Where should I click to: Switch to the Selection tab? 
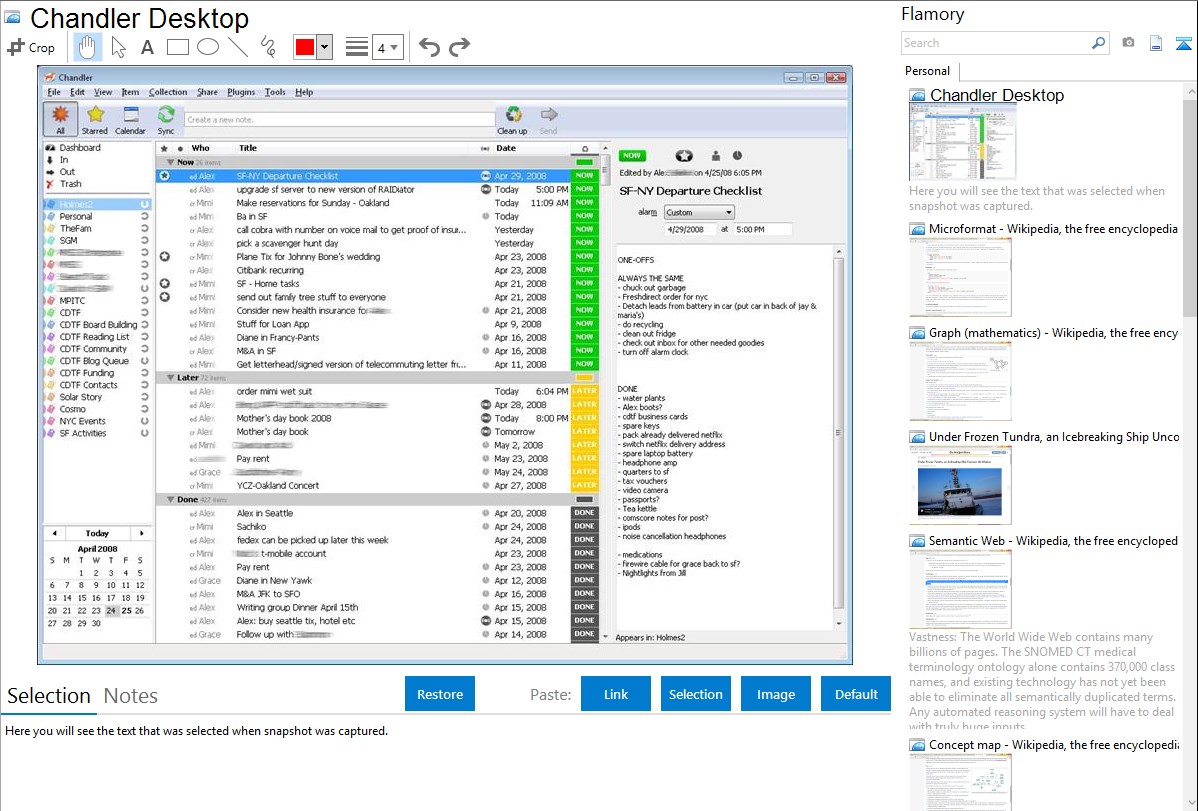pyautogui.click(x=49, y=696)
